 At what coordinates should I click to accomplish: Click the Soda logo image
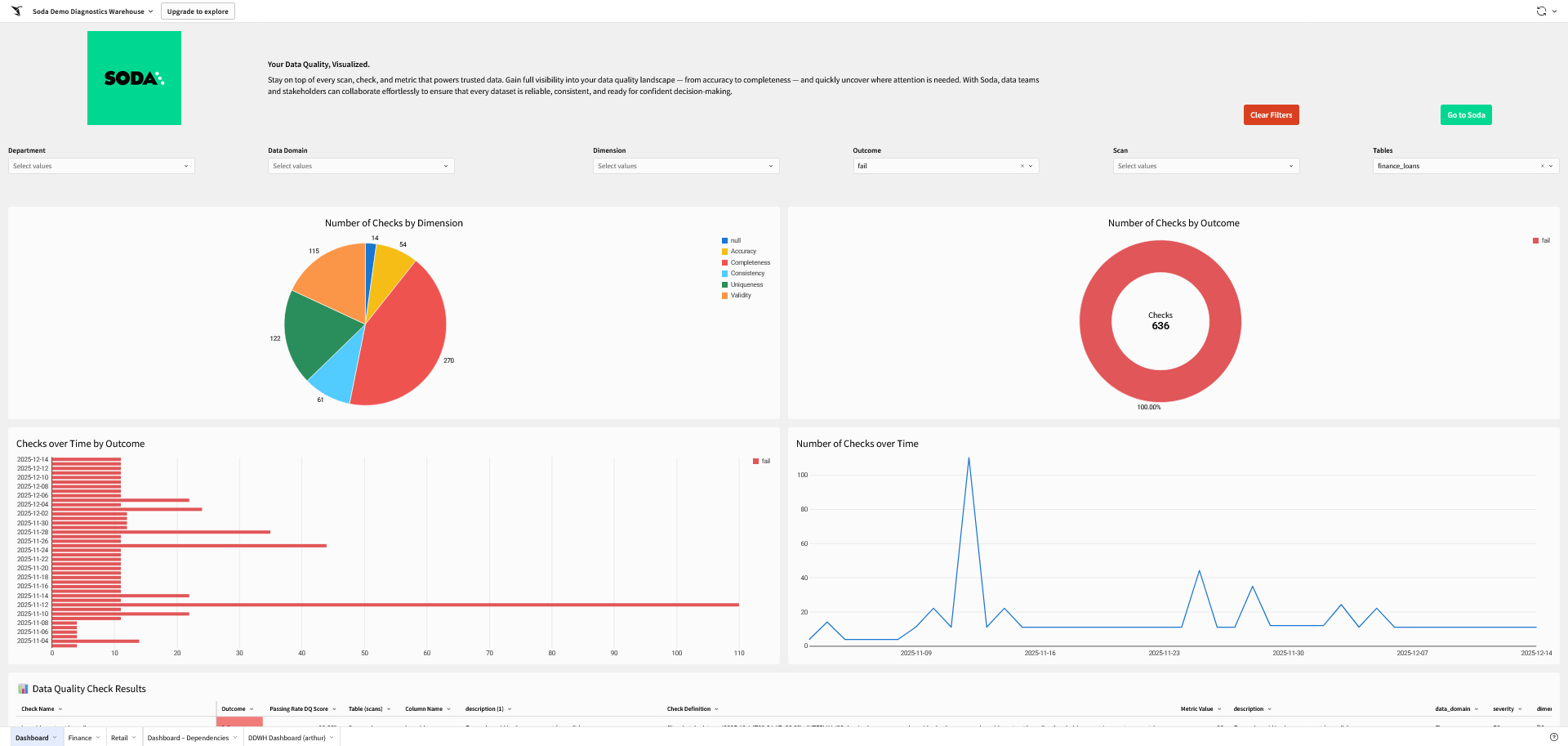click(x=134, y=78)
